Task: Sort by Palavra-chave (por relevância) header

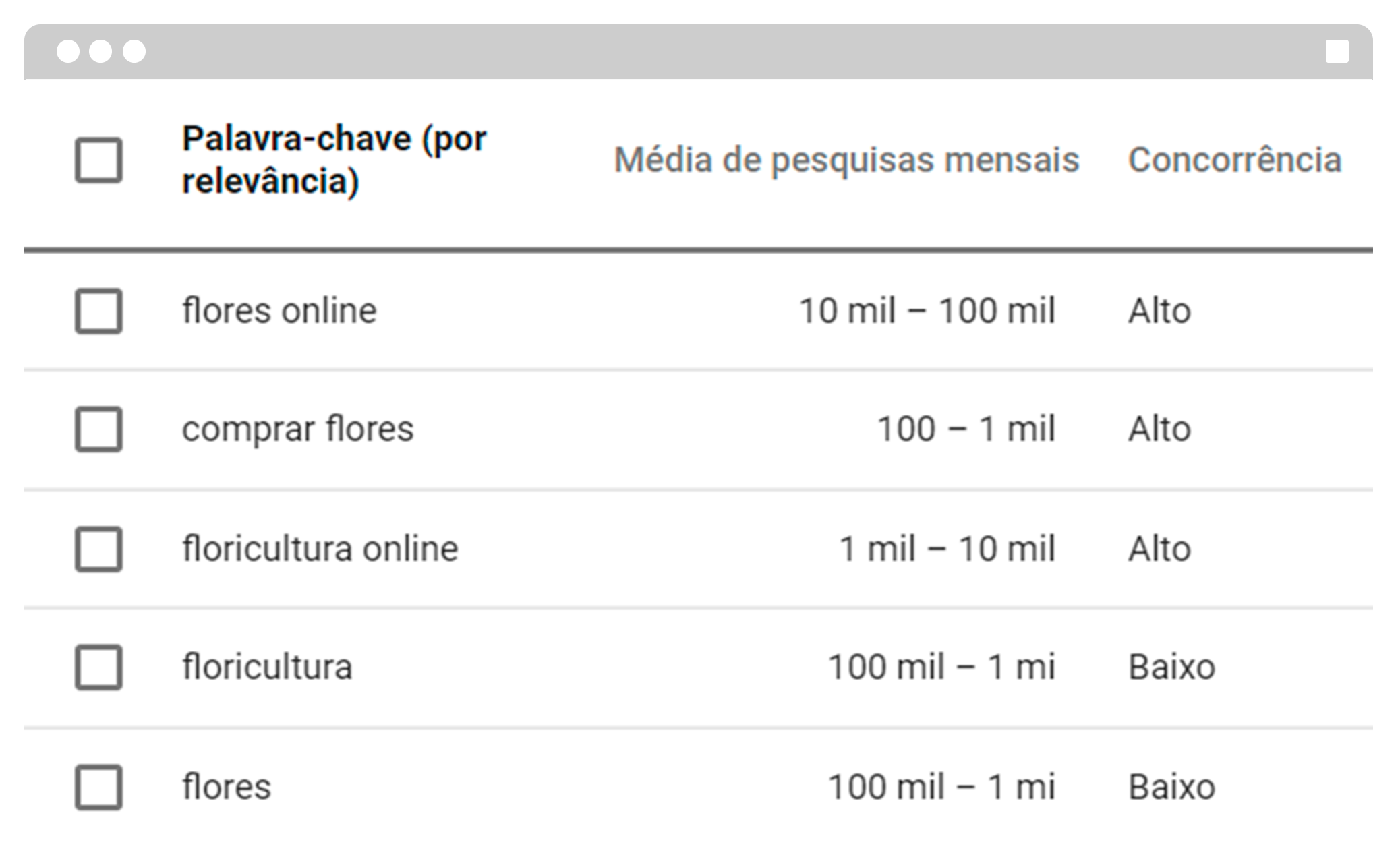Action: (x=334, y=160)
